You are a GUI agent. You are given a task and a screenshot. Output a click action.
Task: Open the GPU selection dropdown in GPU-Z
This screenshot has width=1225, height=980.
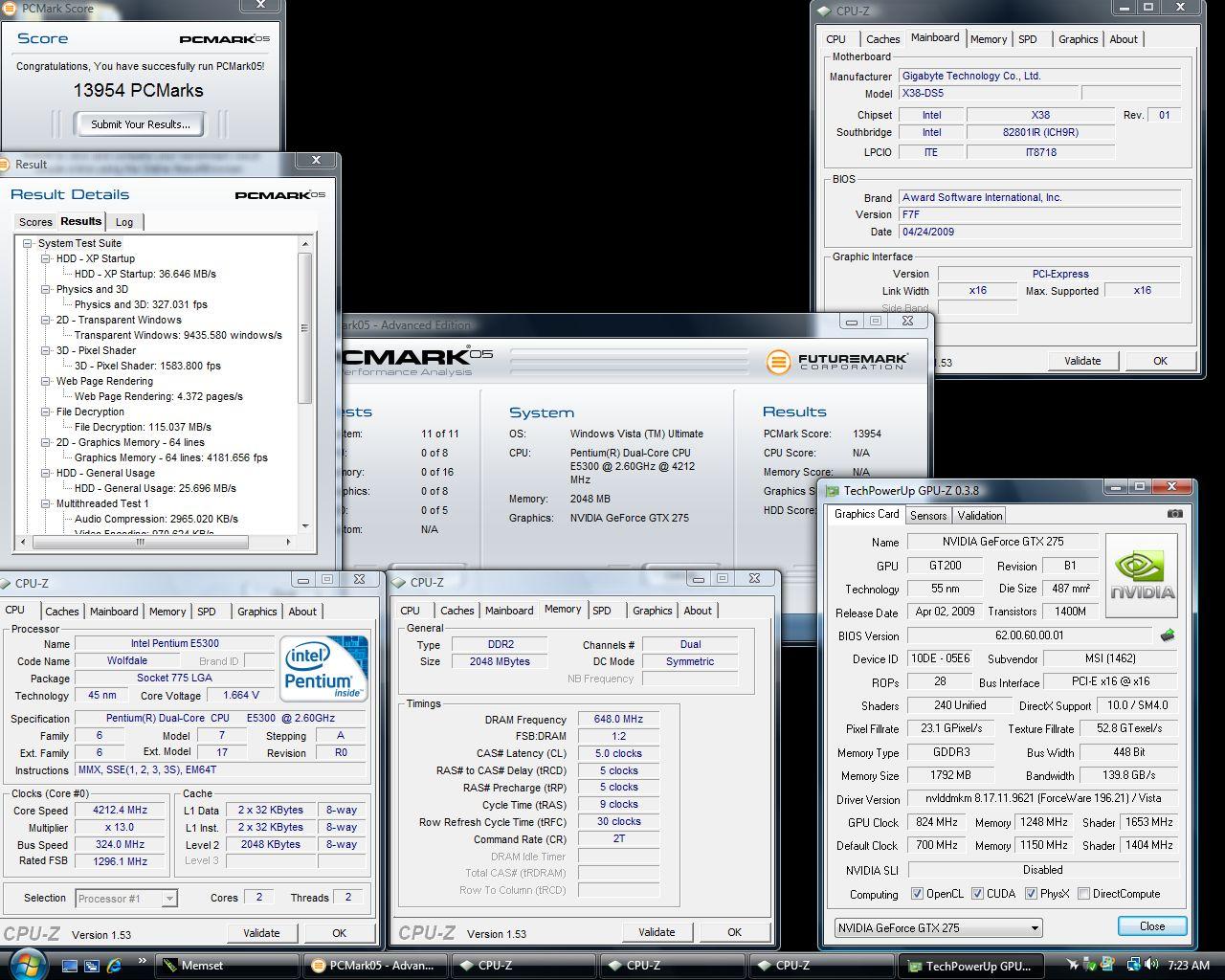click(938, 927)
